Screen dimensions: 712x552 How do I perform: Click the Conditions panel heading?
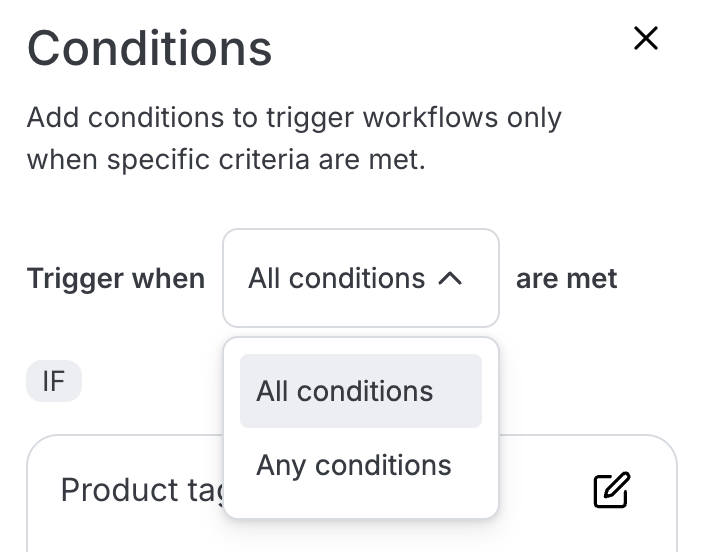[x=149, y=48]
